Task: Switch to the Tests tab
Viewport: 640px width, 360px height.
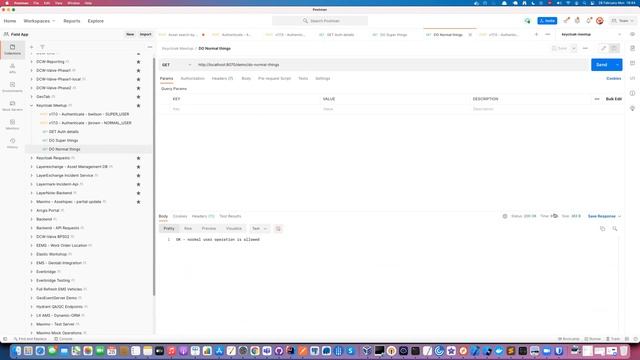Action: coord(303,78)
